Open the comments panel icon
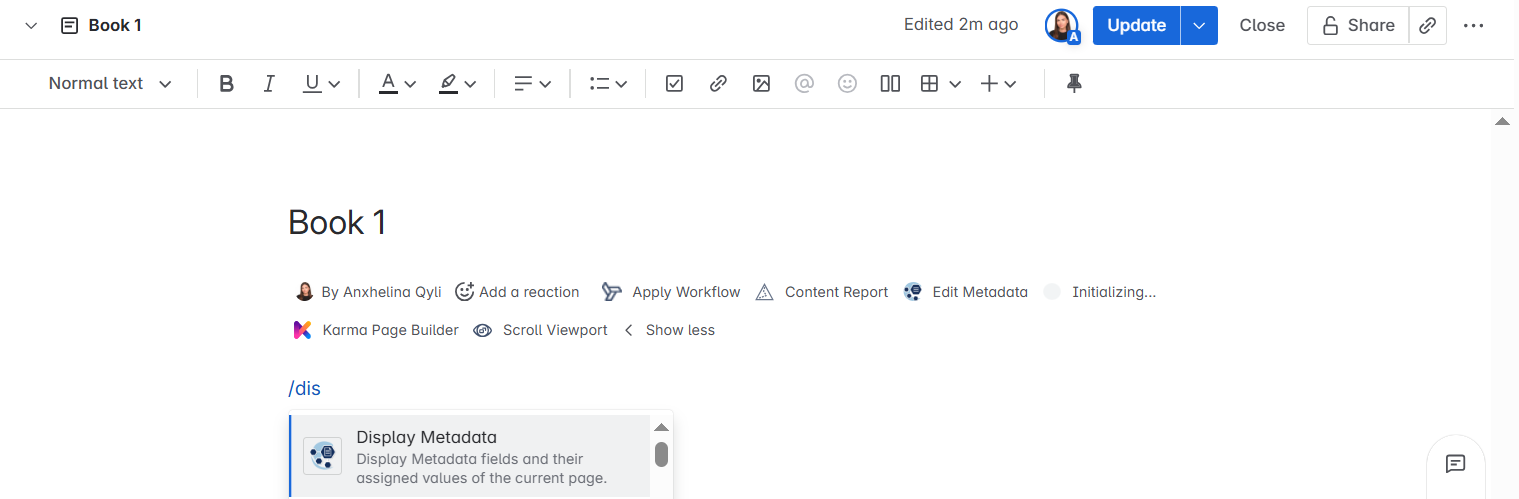This screenshot has height=499, width=1519. click(1455, 464)
